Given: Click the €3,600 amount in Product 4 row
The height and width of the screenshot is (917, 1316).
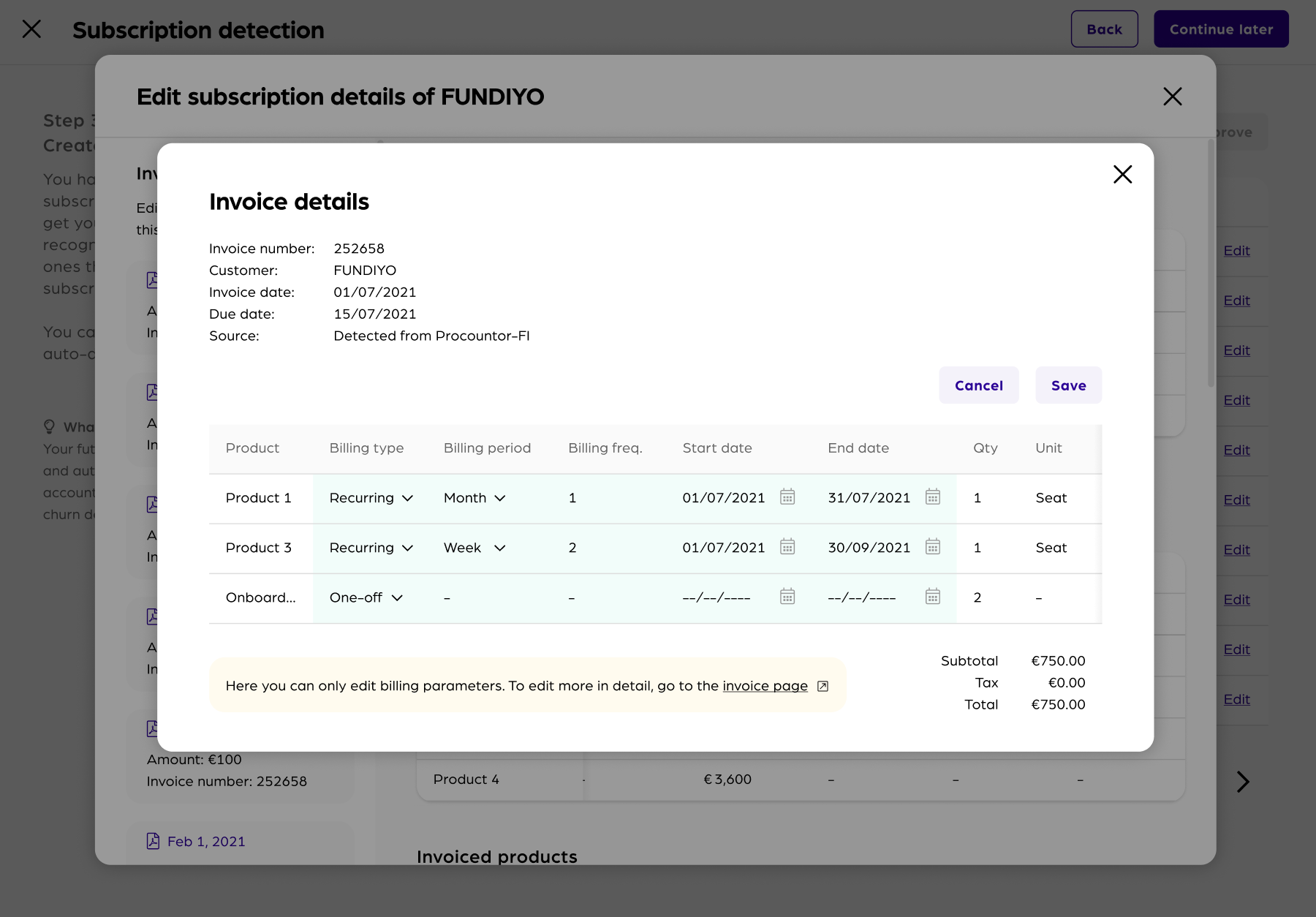Looking at the screenshot, I should coord(727,780).
